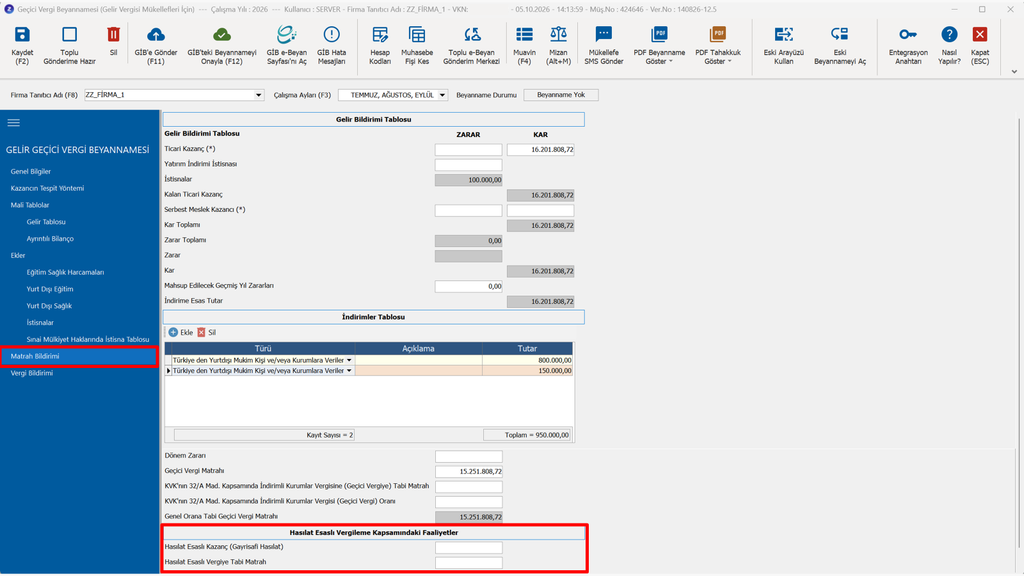Open Çalışma Ayları month dropdown
The width and height of the screenshot is (1024, 576).
tap(442, 95)
